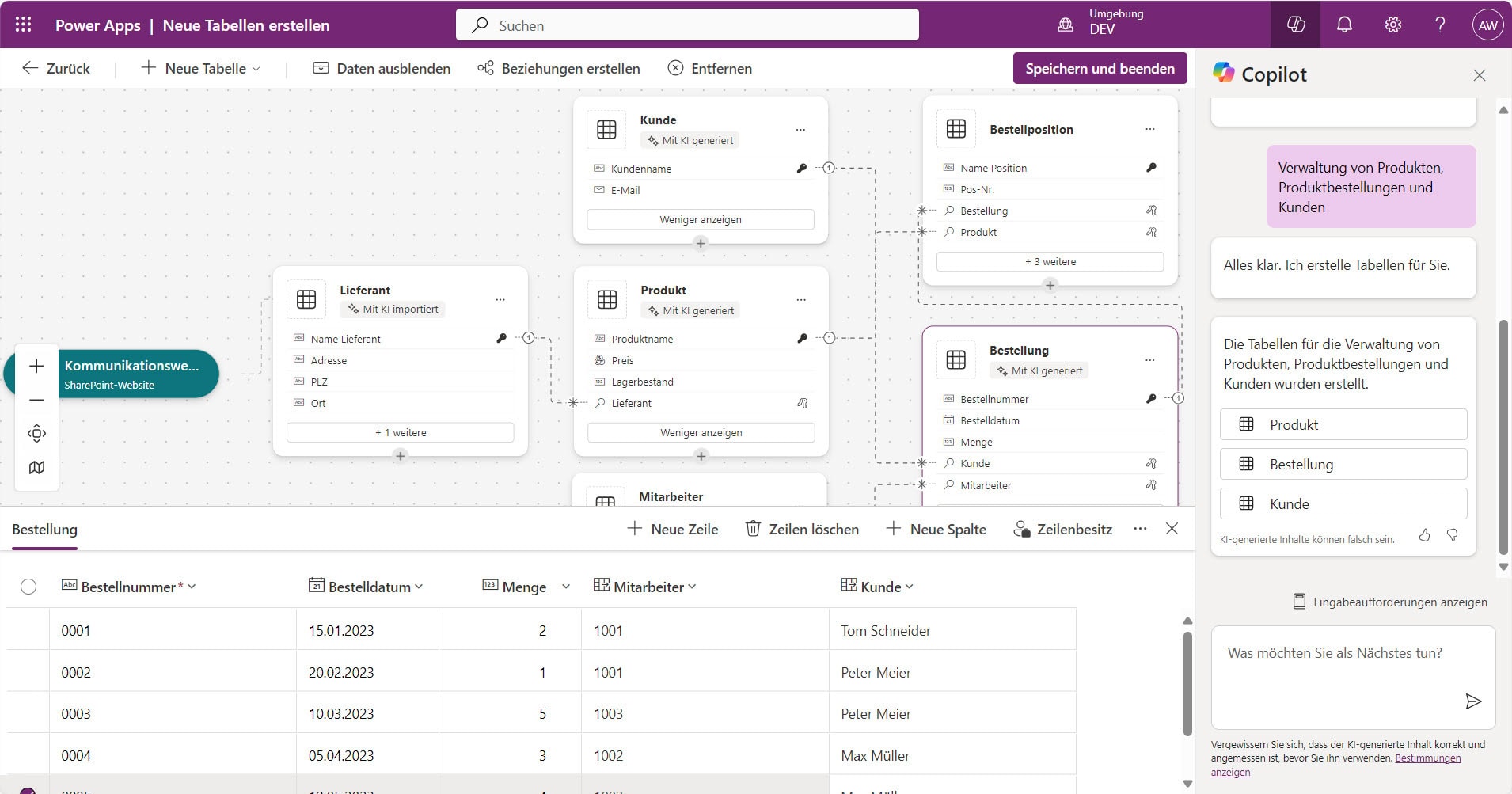Click the Suchen search box
The image size is (1512, 794).
point(687,25)
